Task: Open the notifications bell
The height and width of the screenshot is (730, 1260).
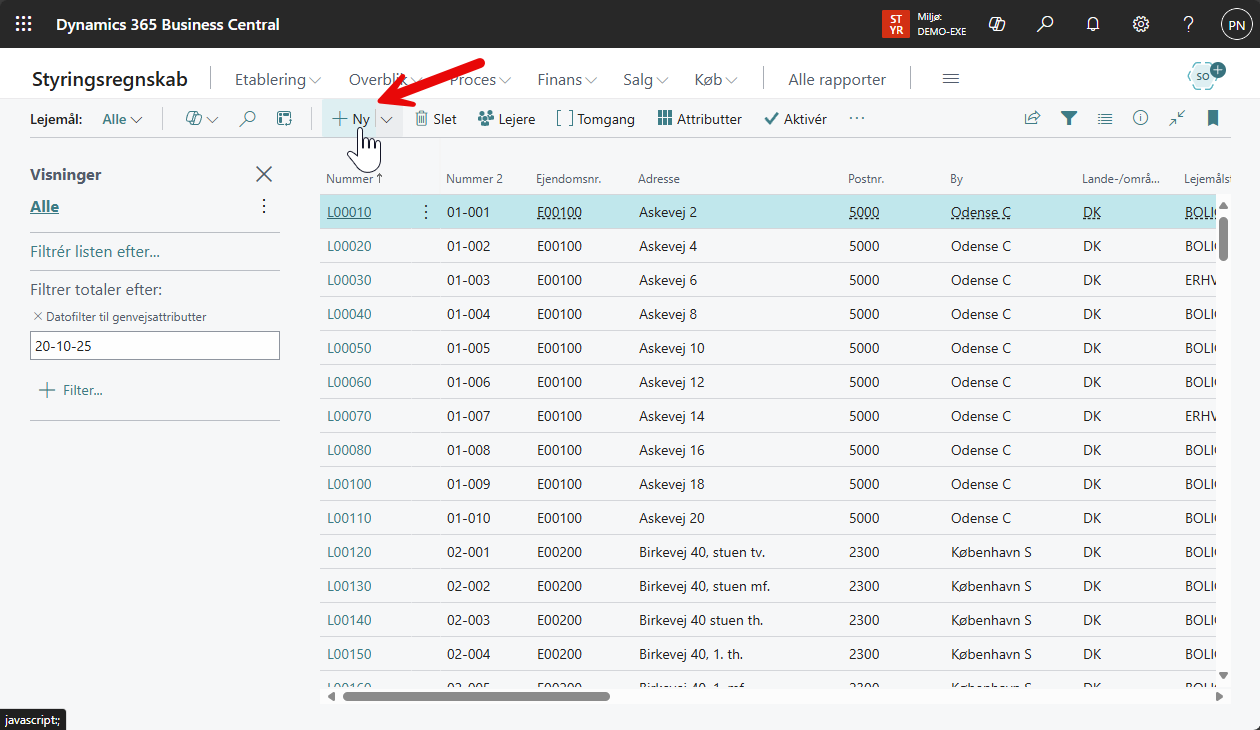Action: (1093, 24)
